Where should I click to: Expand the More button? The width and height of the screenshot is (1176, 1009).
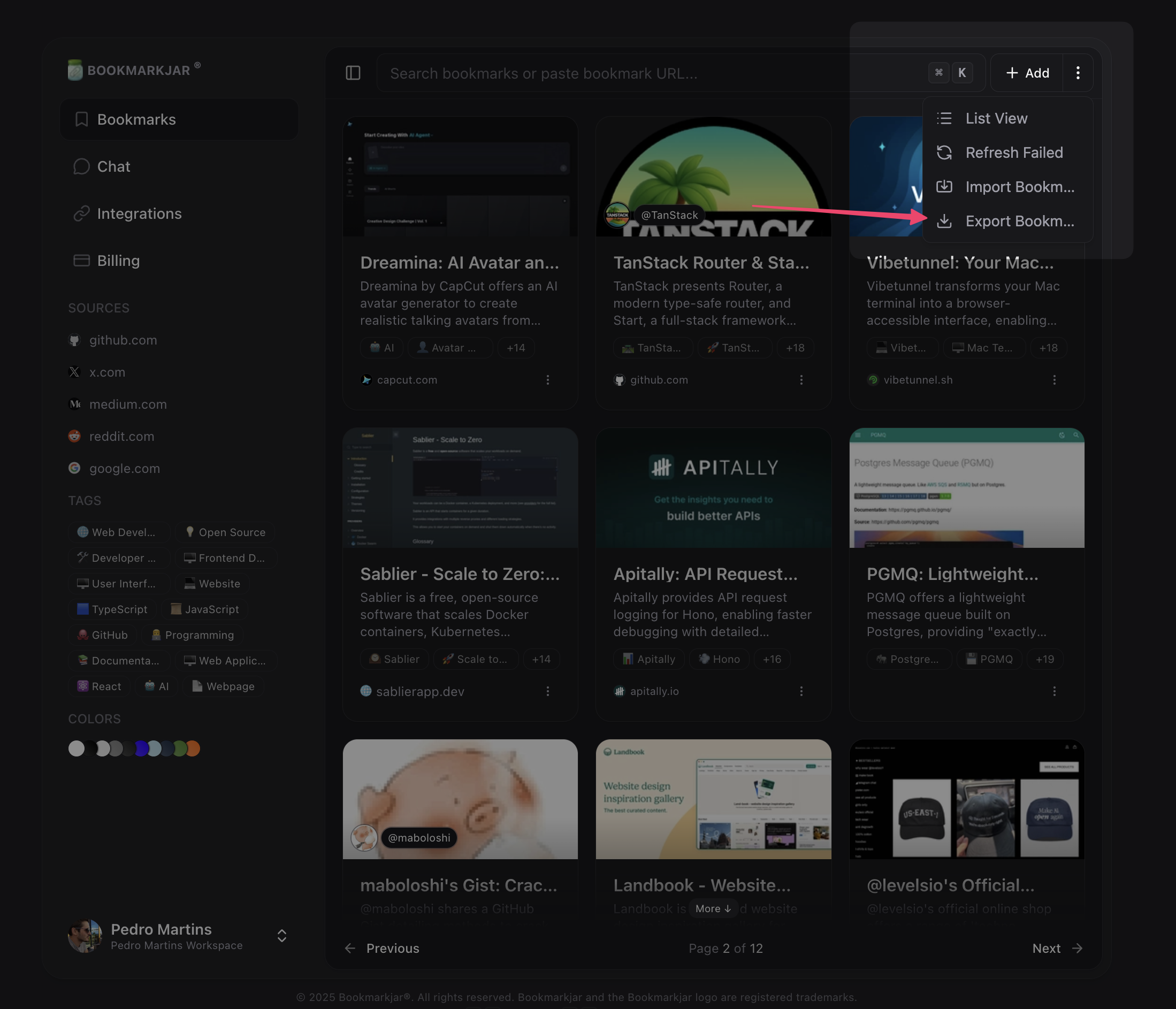(713, 908)
